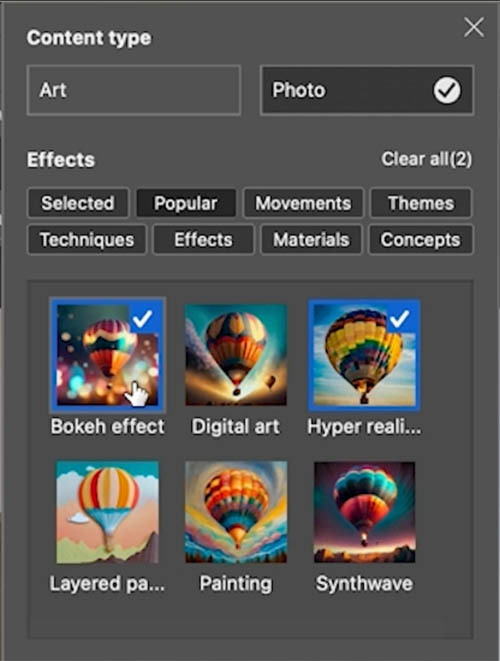The image size is (500, 661).
Task: Click the checkmark on Bokeh effect
Action: pyautogui.click(x=142, y=318)
